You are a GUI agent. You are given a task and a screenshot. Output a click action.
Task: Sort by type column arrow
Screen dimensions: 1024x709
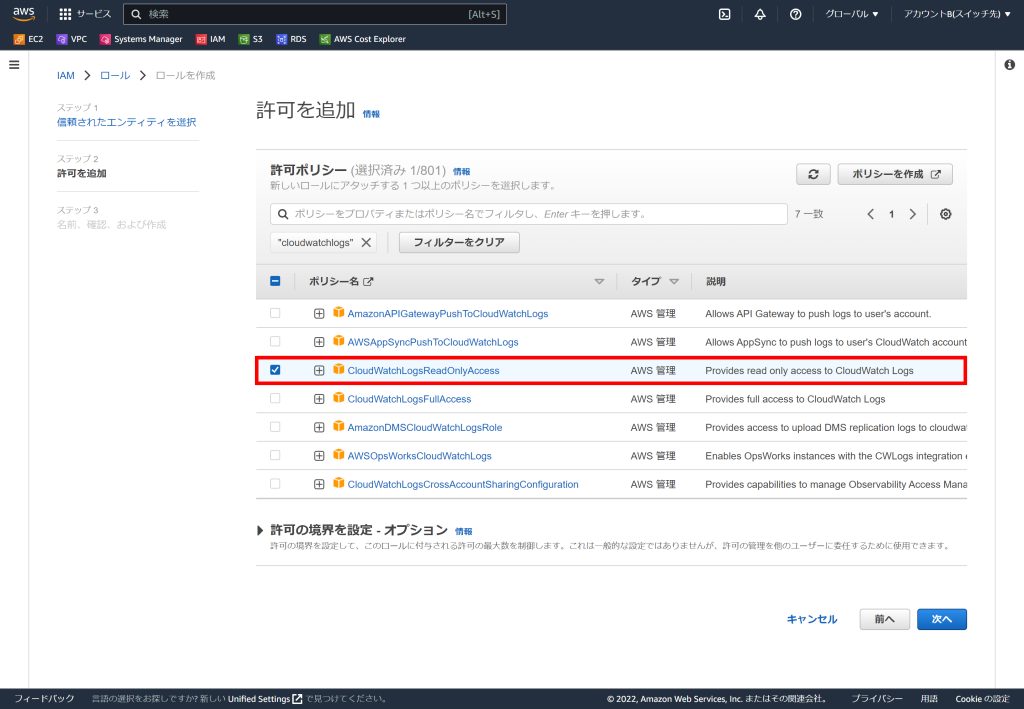pos(674,281)
